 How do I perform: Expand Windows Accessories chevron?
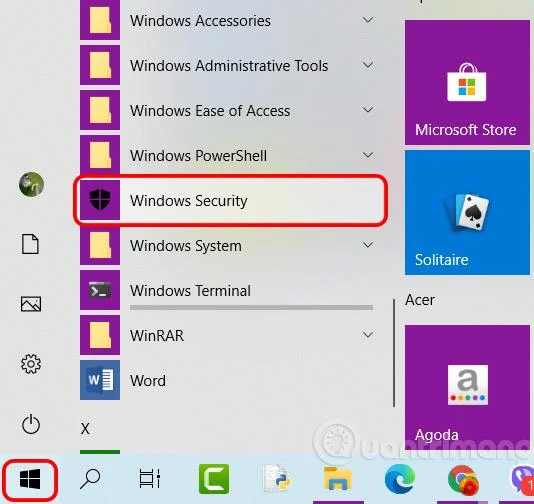pos(368,20)
